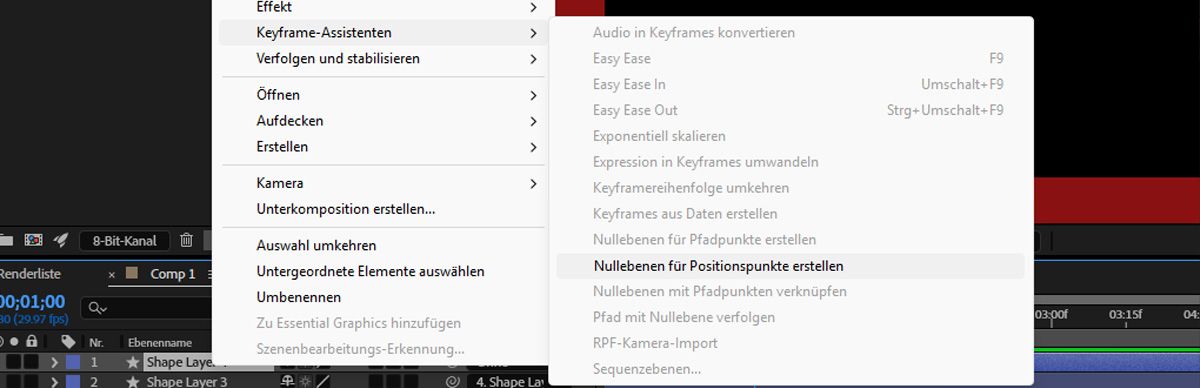
Task: Click parent pick whip of Shape Layer 3
Action: tap(453, 382)
